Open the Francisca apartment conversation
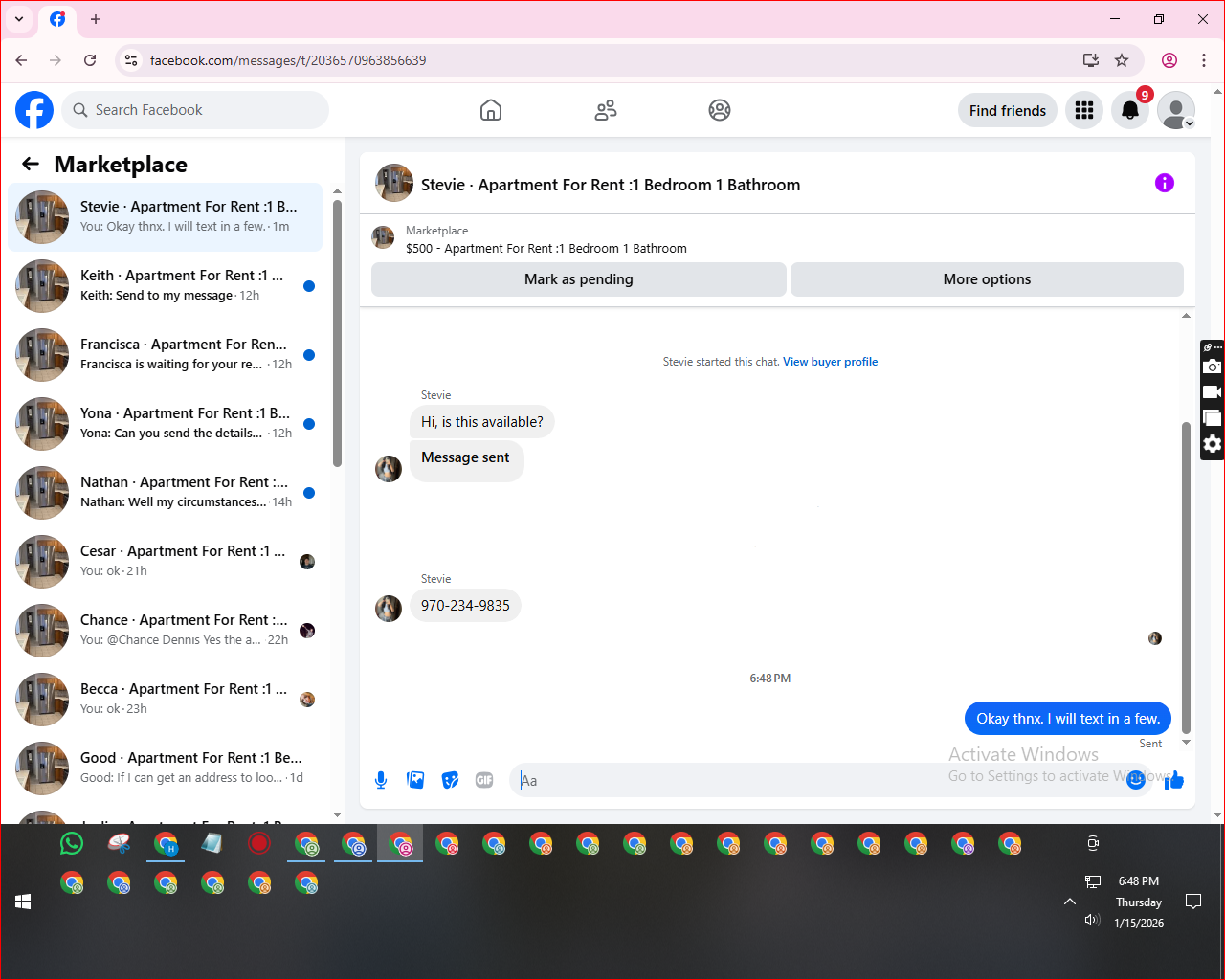The width and height of the screenshot is (1225, 980). tap(166, 355)
